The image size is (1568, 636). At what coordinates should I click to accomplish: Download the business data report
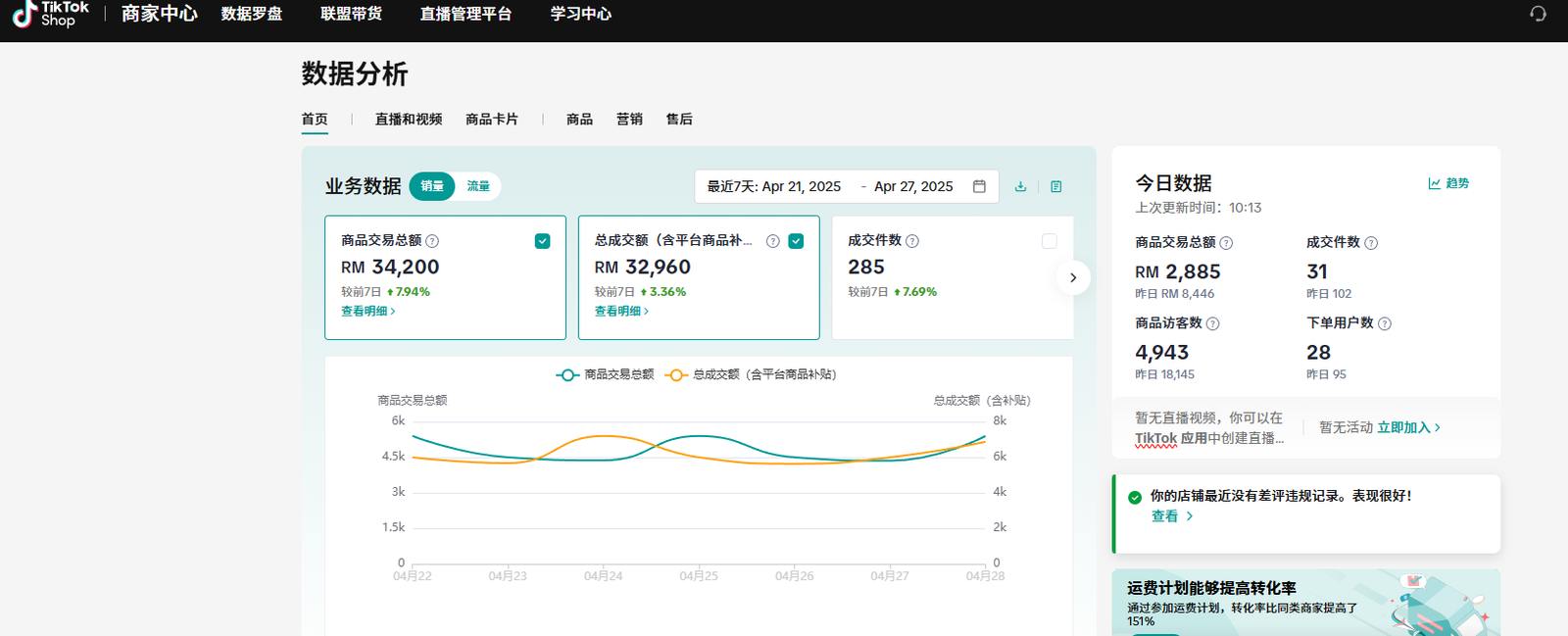pyautogui.click(x=1020, y=186)
